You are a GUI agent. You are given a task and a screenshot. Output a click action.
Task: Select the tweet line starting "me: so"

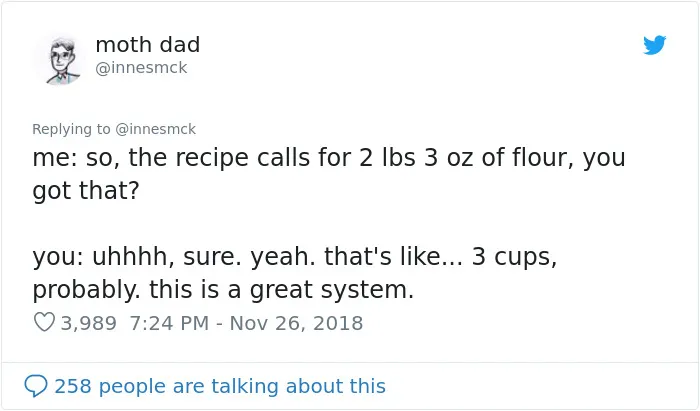(x=329, y=158)
